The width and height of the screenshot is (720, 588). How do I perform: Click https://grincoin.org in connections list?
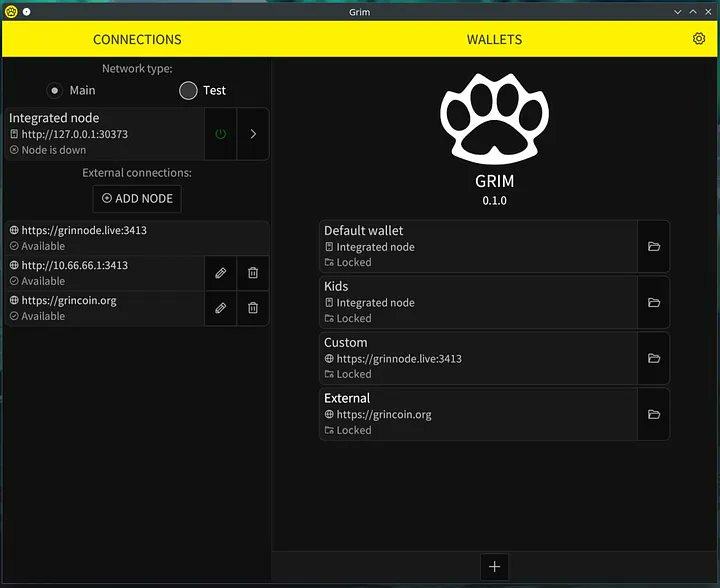[69, 300]
